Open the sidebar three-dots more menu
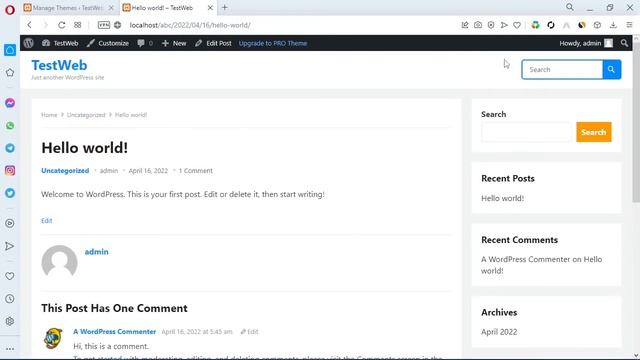This screenshot has width=640, height=360. tap(10, 349)
